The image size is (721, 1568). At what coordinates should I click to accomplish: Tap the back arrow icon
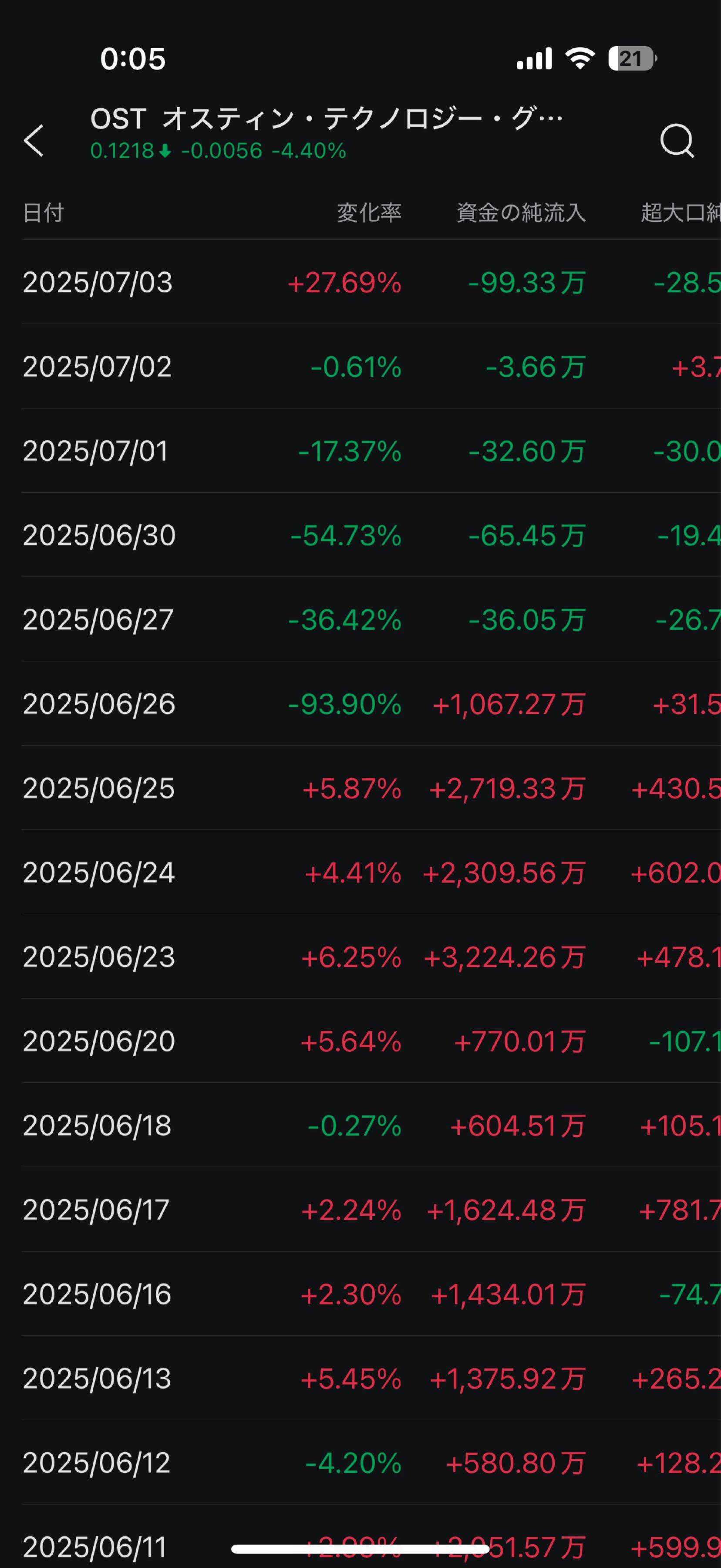click(x=34, y=141)
